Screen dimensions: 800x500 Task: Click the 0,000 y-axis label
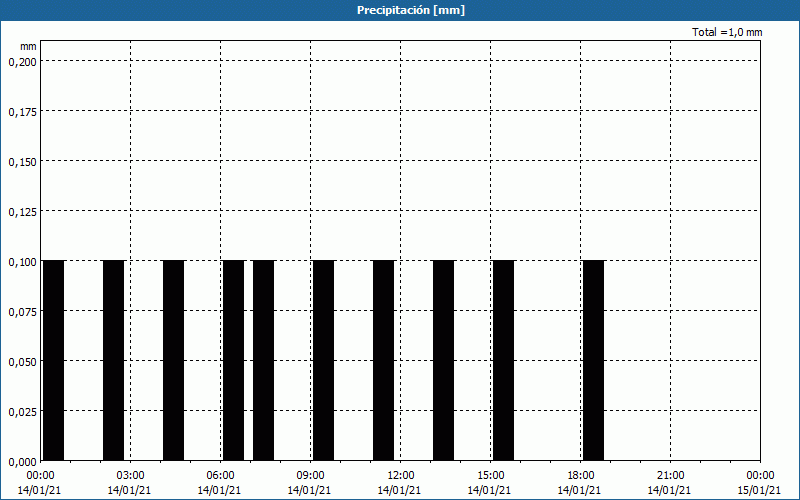point(22,462)
